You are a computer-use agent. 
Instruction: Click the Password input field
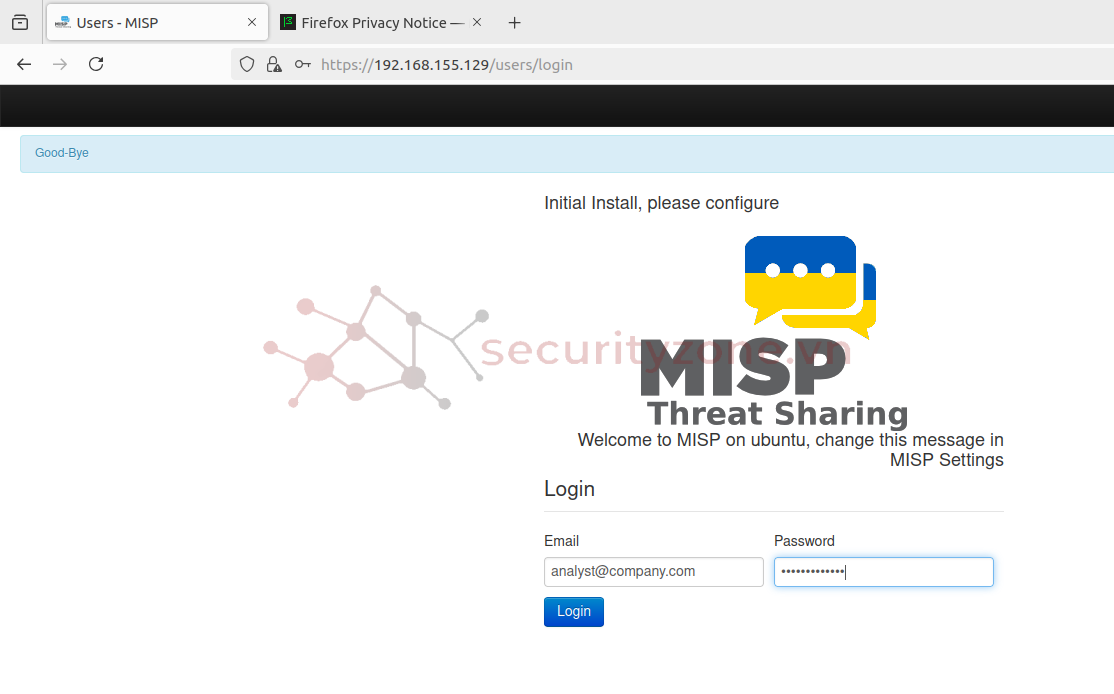[x=884, y=572]
